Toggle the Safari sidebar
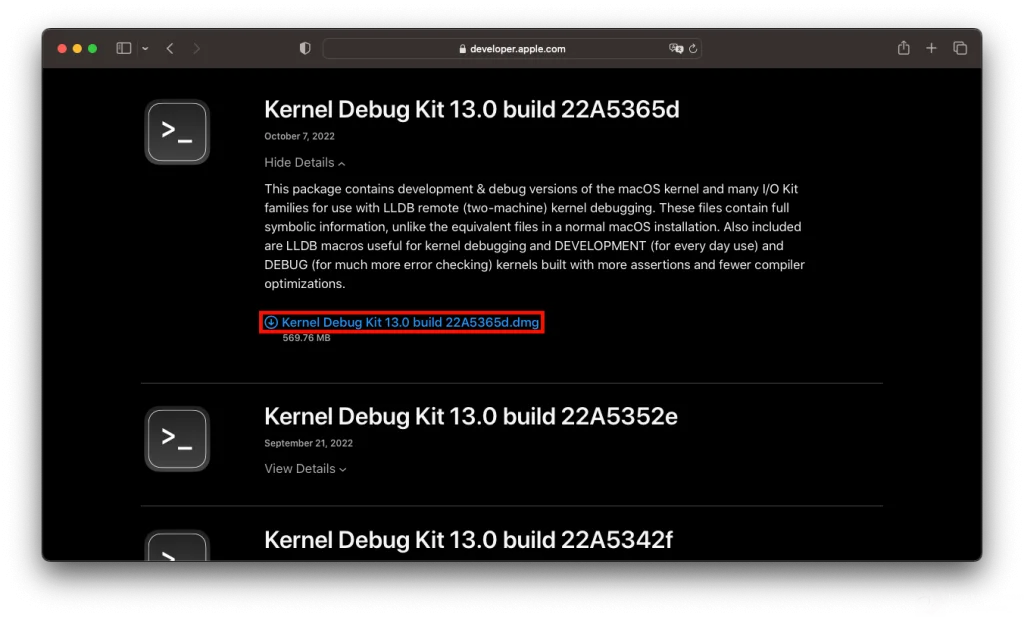Viewport: 1024px width, 617px height. (124, 48)
